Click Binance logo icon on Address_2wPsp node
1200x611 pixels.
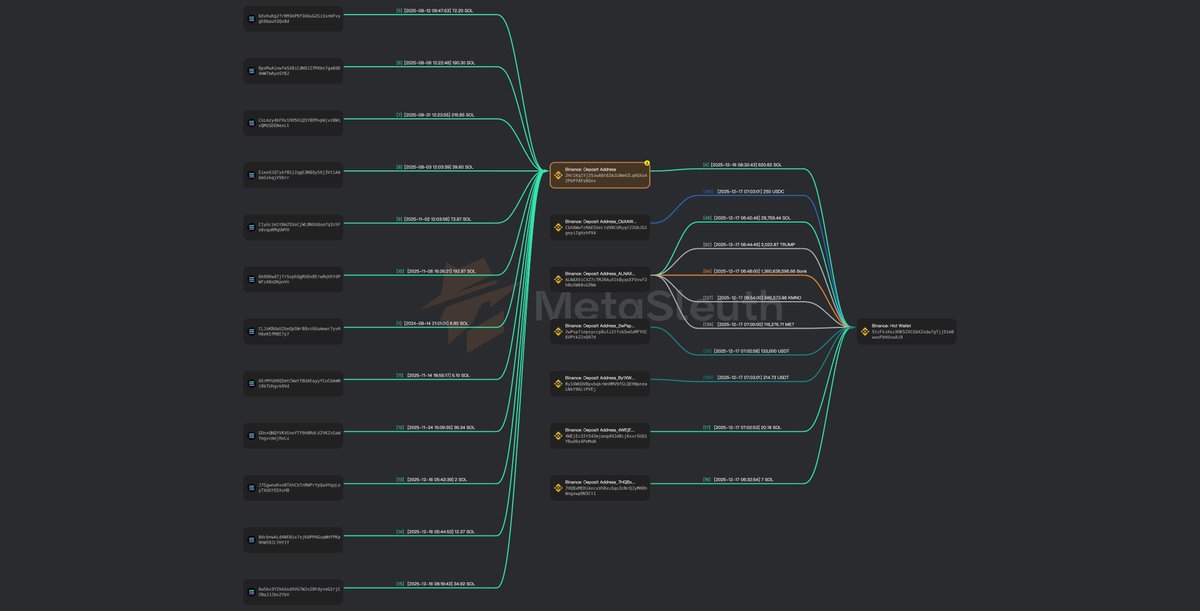point(558,331)
